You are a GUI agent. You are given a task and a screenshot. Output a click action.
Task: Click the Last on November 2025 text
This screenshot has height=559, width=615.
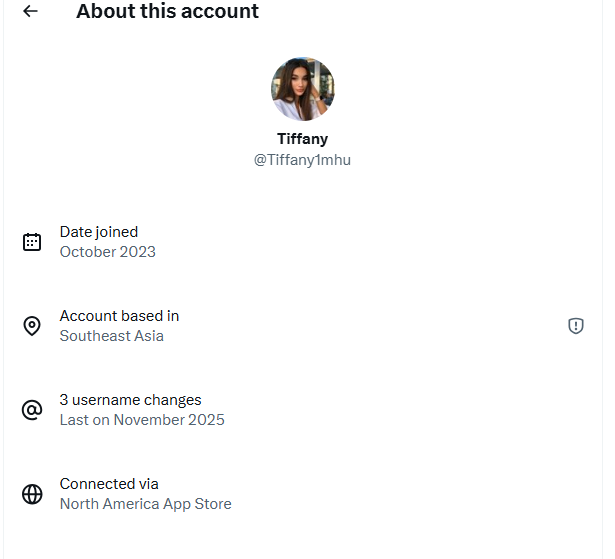point(142,420)
